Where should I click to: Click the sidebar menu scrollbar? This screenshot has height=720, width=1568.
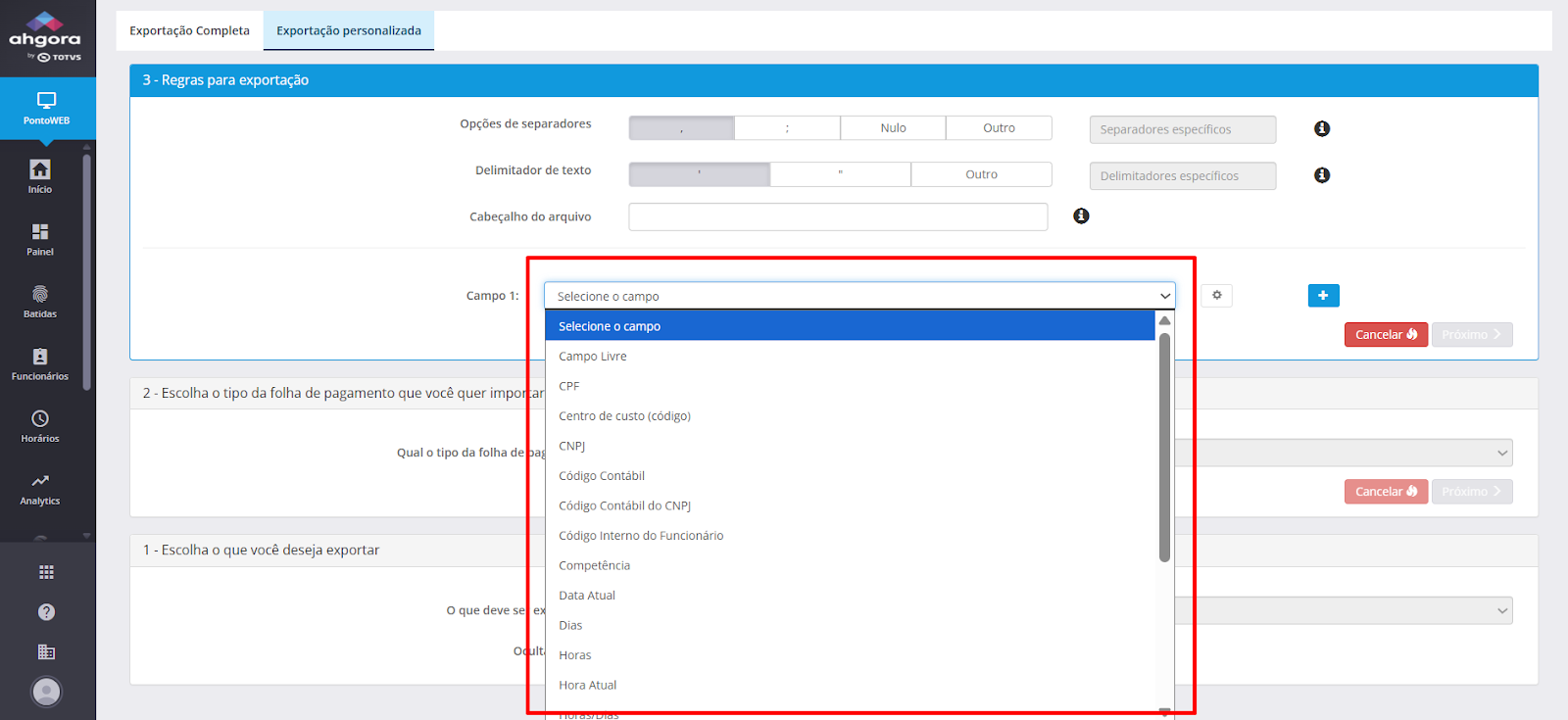(87, 272)
